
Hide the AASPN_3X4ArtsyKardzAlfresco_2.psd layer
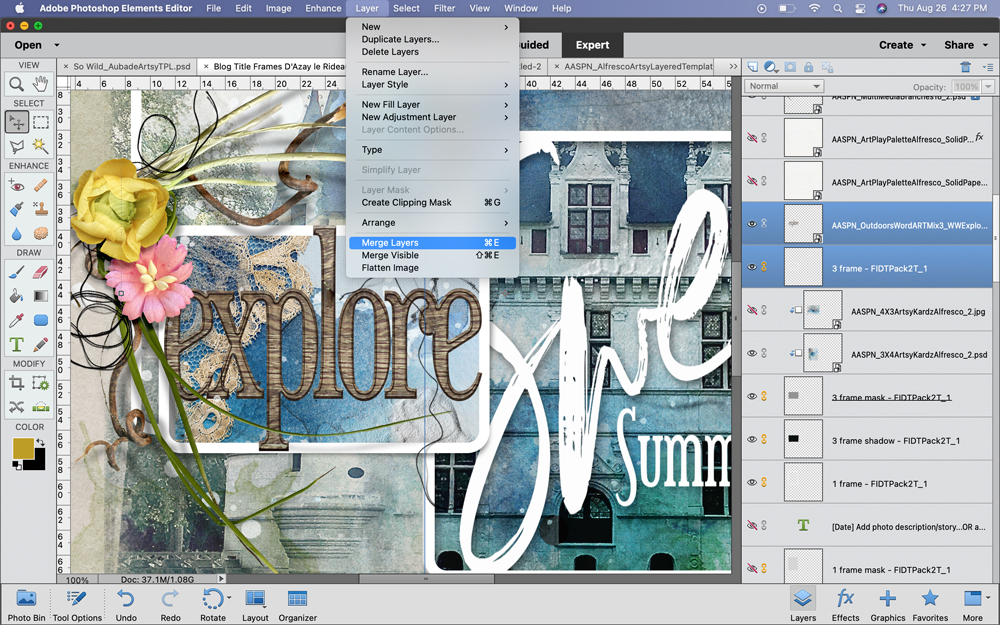752,353
